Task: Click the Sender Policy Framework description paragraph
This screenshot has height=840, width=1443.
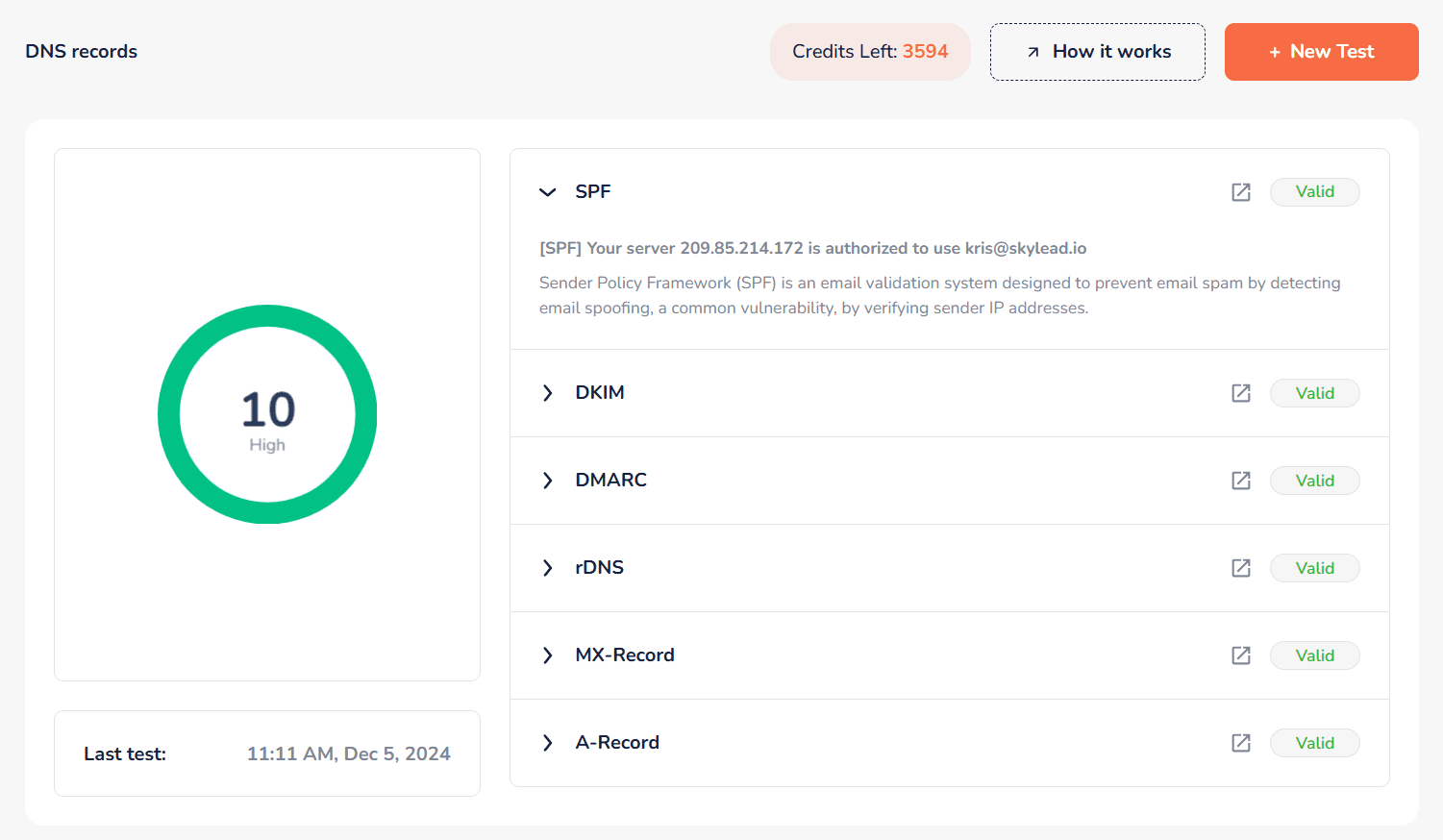Action: 939,295
